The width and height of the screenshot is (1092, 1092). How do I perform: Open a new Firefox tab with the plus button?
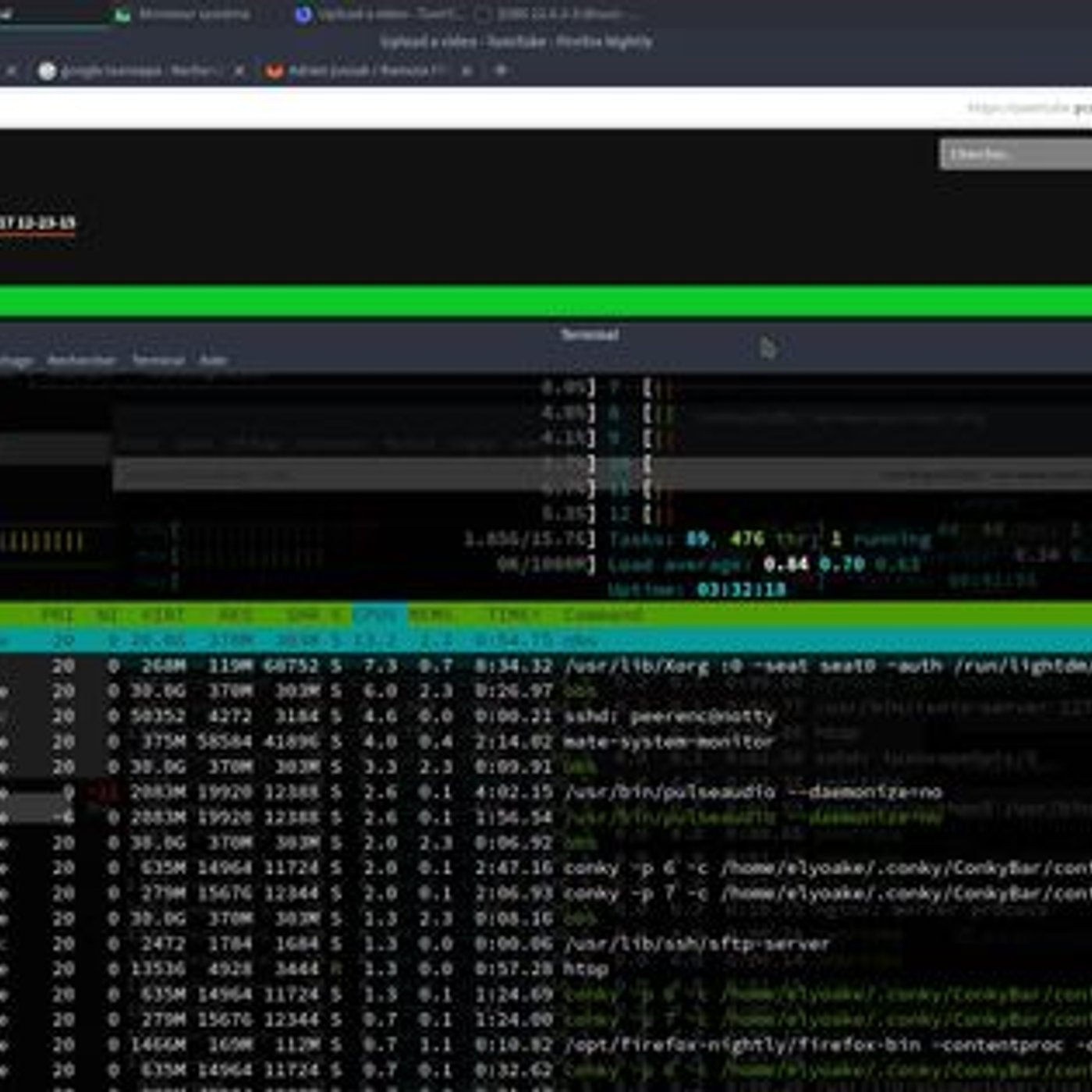tap(502, 70)
